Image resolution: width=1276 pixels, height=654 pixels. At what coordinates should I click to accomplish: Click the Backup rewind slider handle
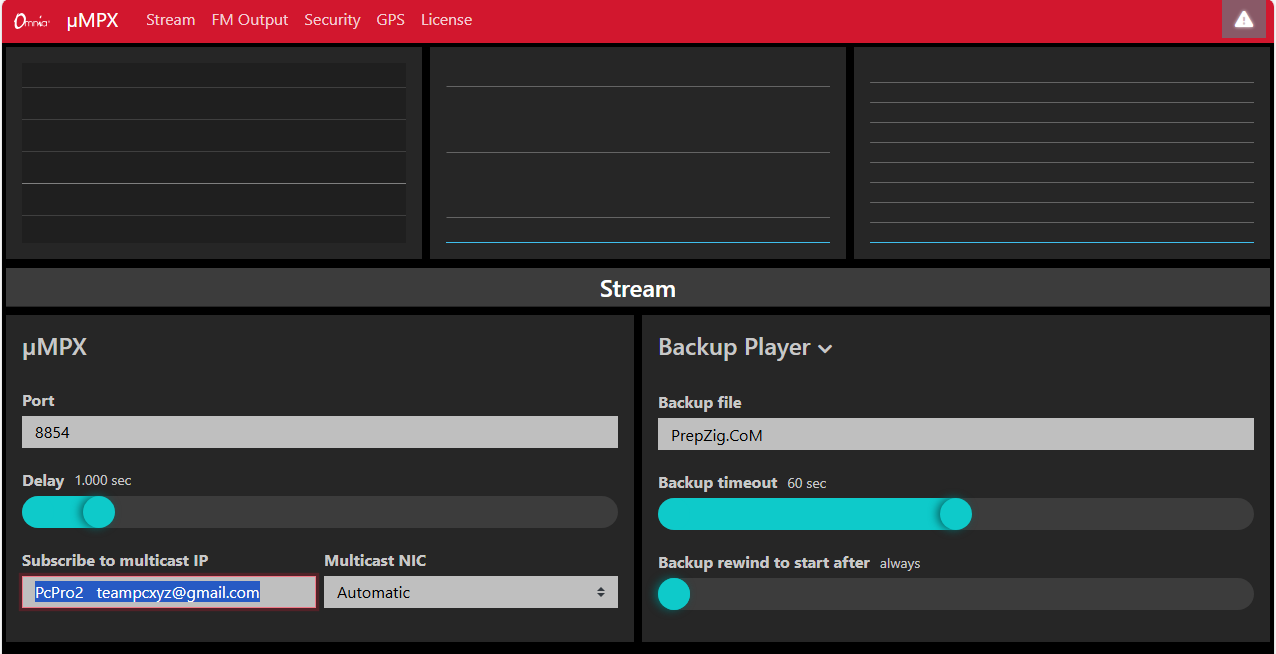click(x=674, y=594)
